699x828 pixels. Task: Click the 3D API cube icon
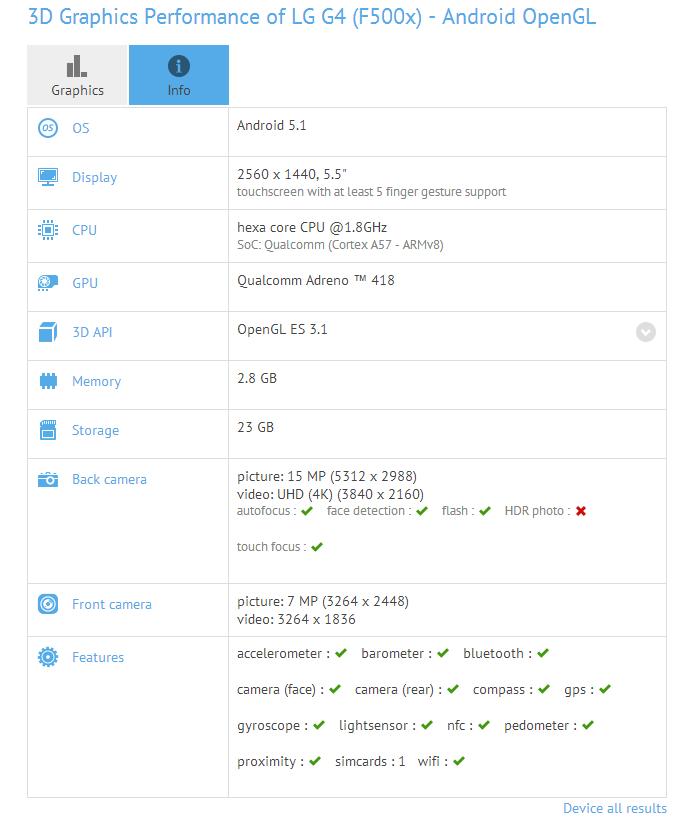point(48,332)
